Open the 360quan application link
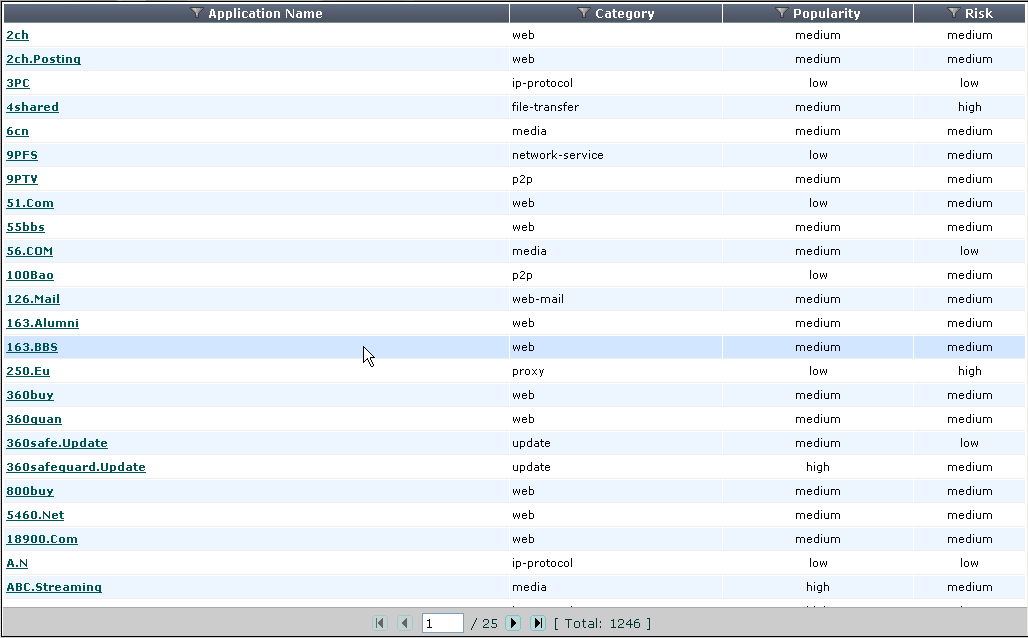Screen dimensions: 1028x638 34,419
